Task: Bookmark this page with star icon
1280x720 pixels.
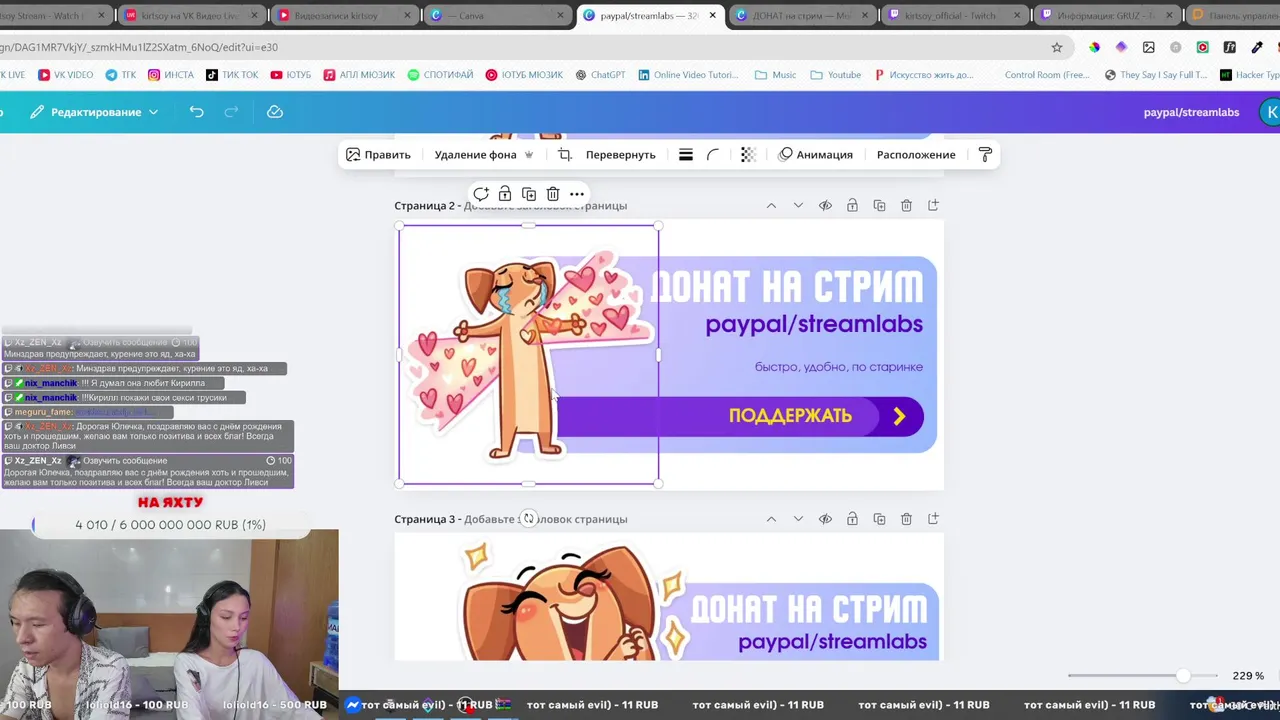Action: coord(1057,47)
